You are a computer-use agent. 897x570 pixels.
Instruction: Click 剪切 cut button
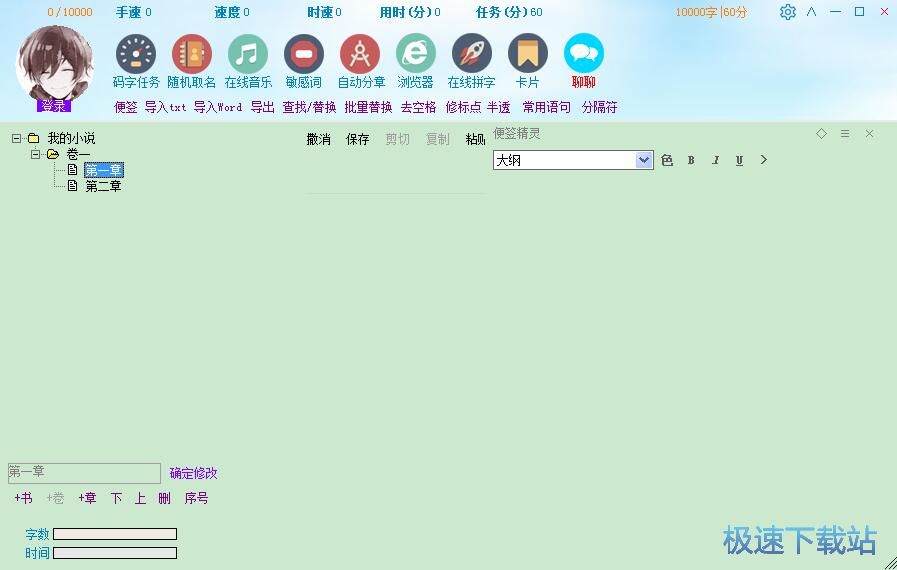click(398, 139)
